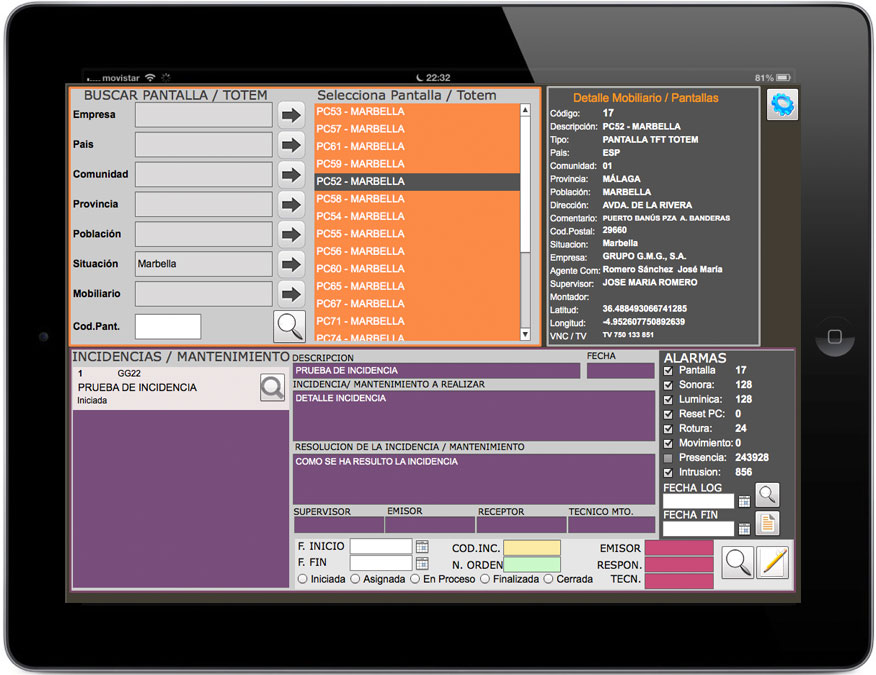The image size is (876, 675).
Task: Click the document copy icon beside FECHA FIN
Action: point(767,523)
